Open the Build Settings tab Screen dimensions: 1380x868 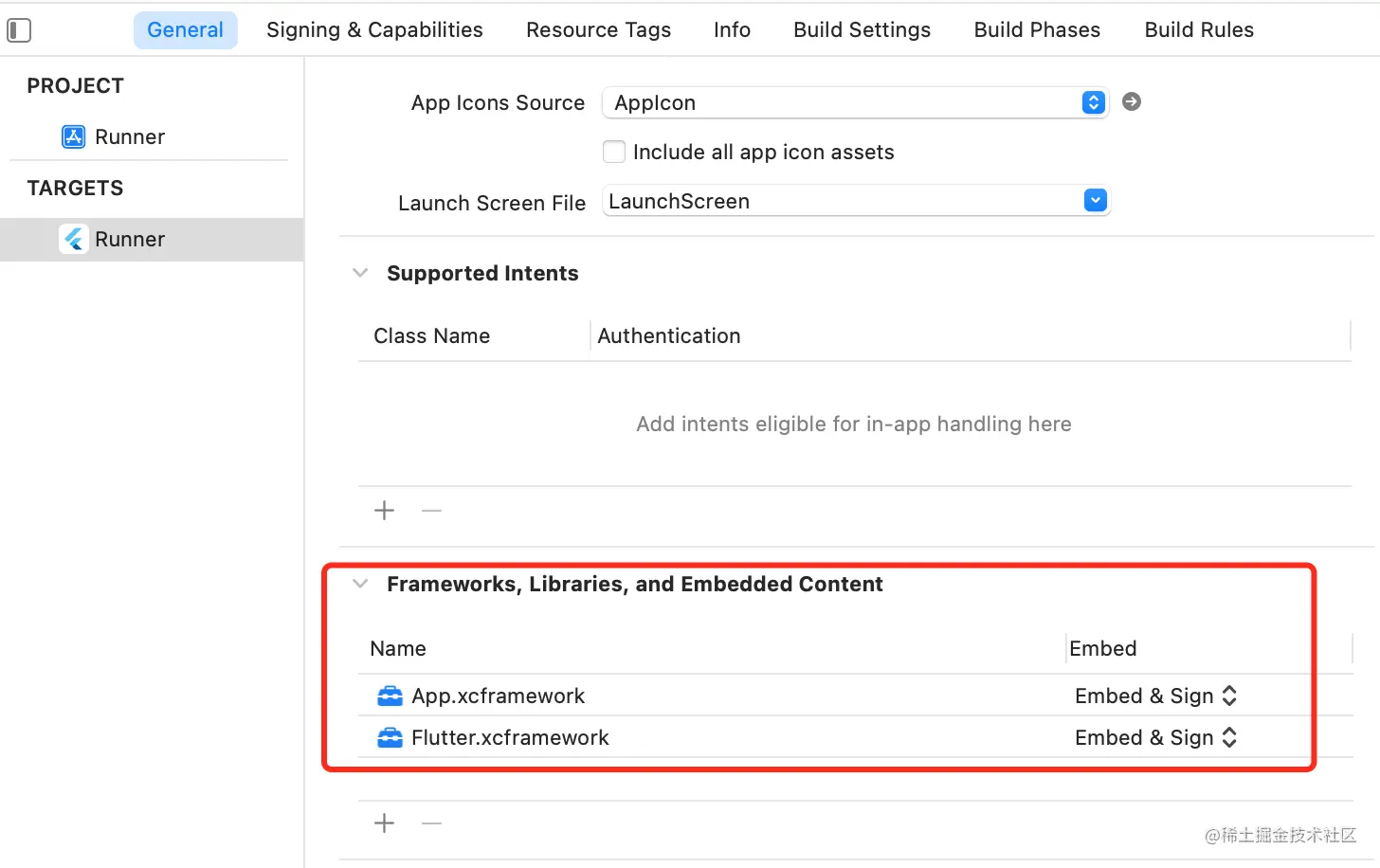(862, 30)
